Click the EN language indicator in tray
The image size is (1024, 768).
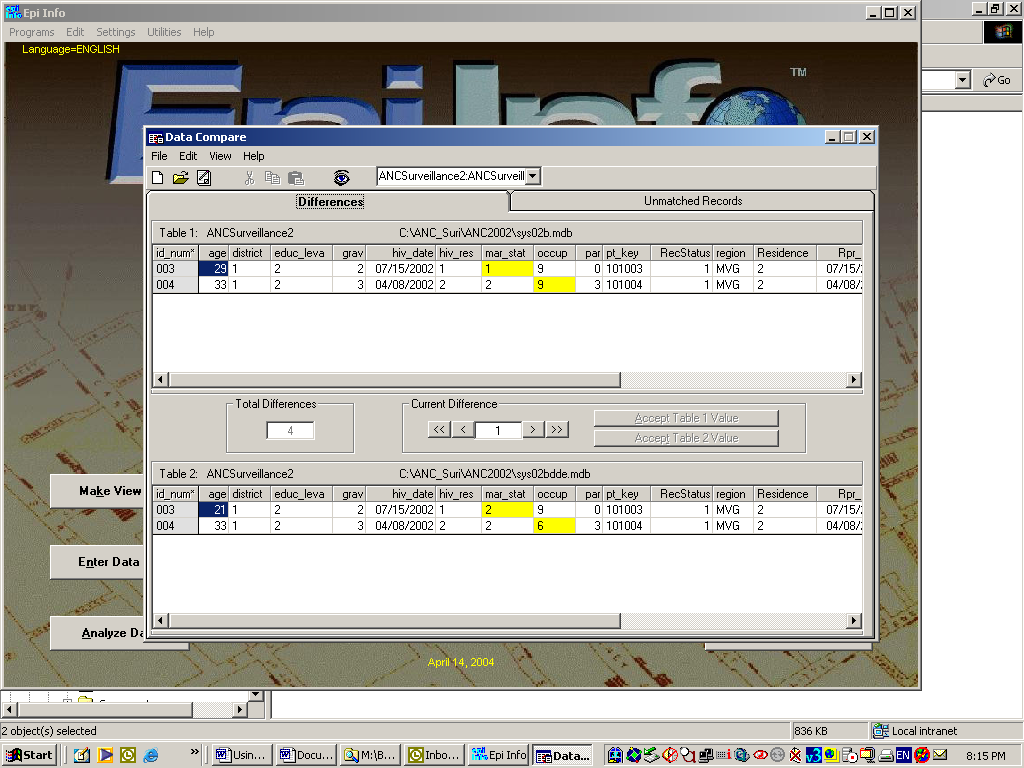point(903,756)
